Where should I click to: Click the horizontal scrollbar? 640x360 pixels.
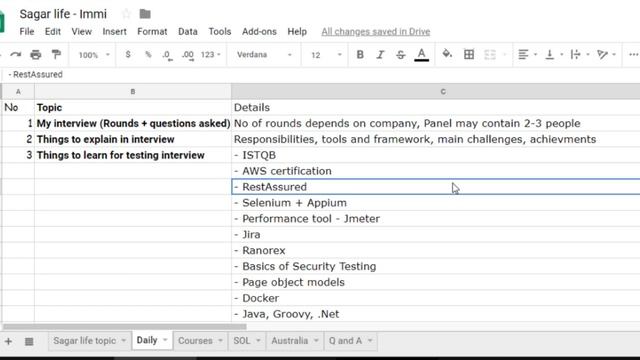tap(124, 327)
